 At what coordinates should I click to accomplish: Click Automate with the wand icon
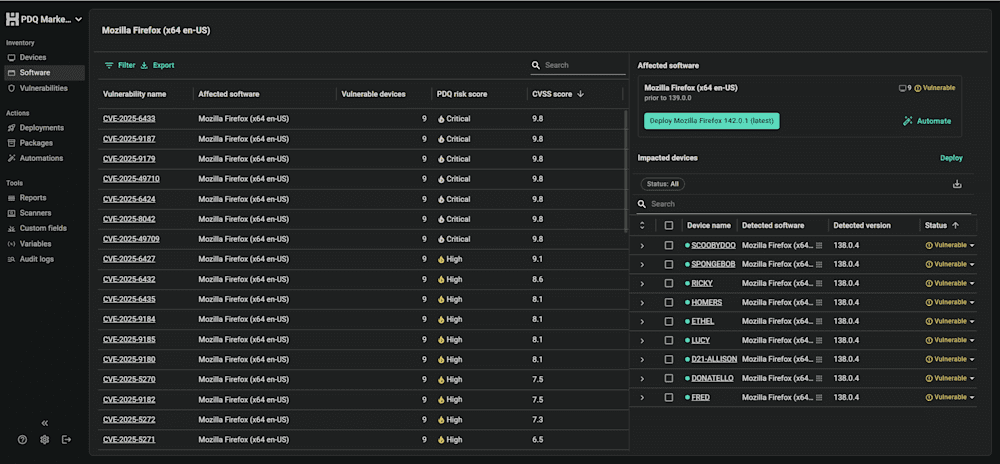coord(927,121)
